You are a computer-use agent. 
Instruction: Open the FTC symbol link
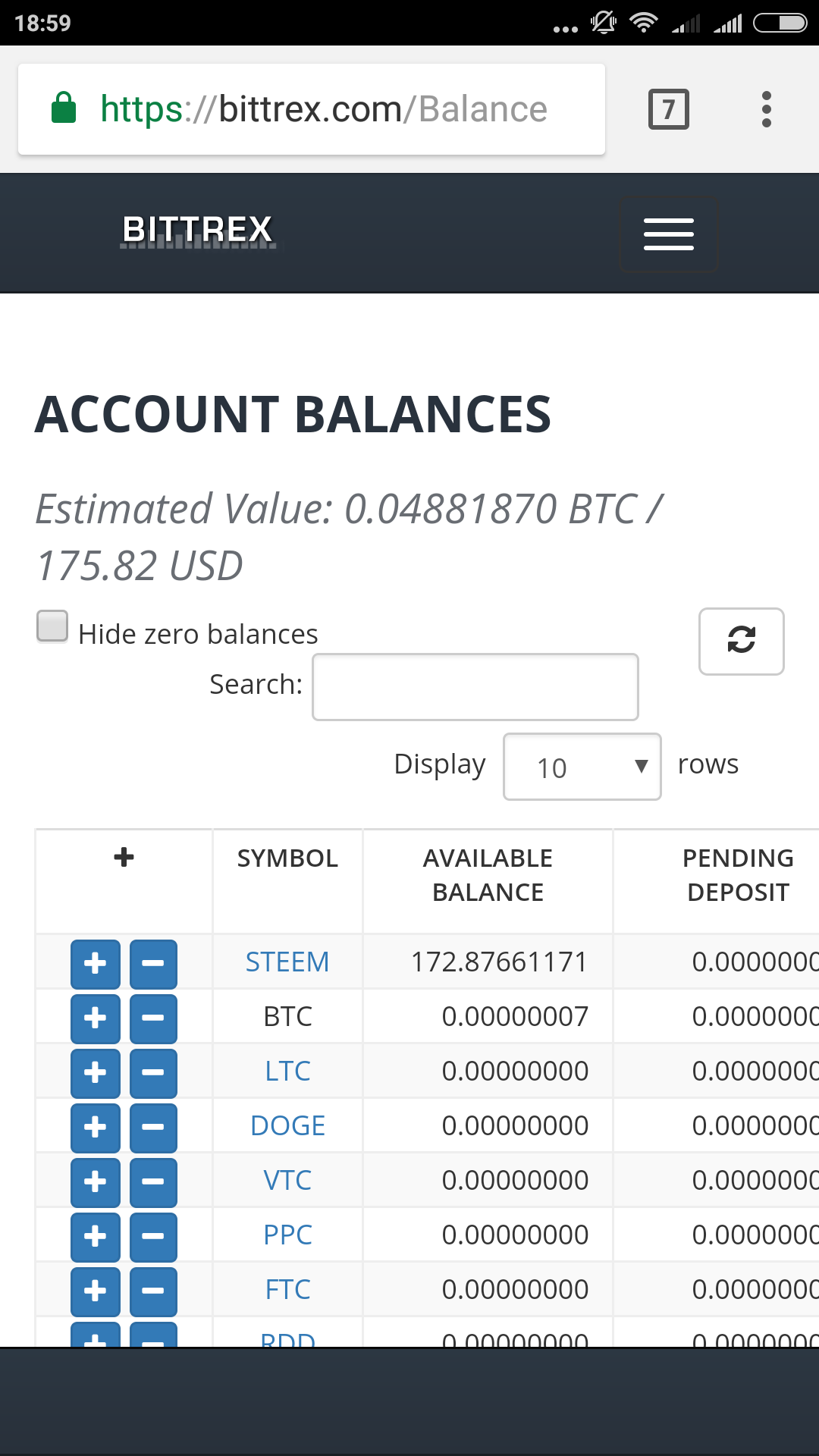click(x=287, y=1290)
